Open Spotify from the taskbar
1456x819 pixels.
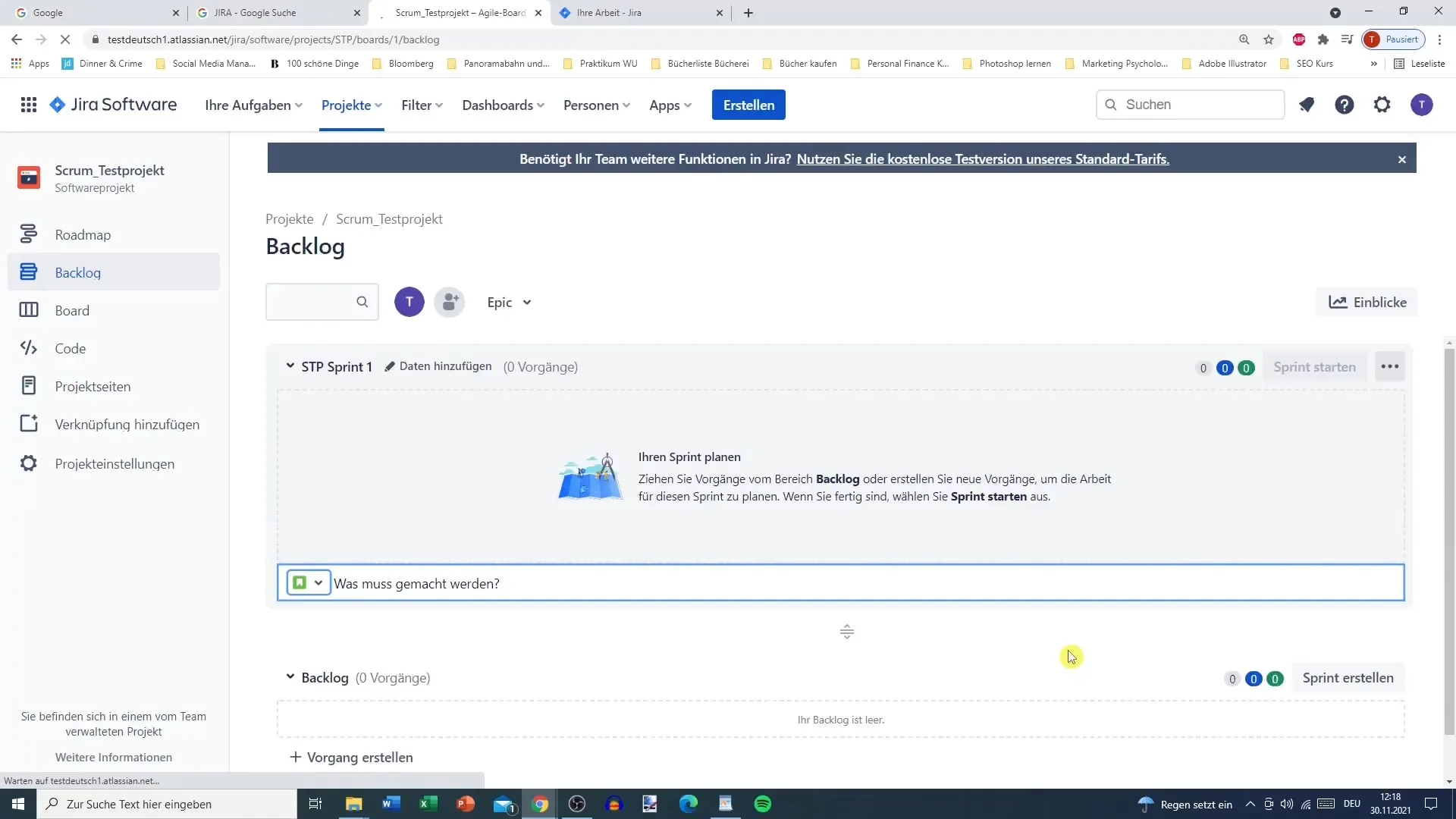pyautogui.click(x=762, y=804)
